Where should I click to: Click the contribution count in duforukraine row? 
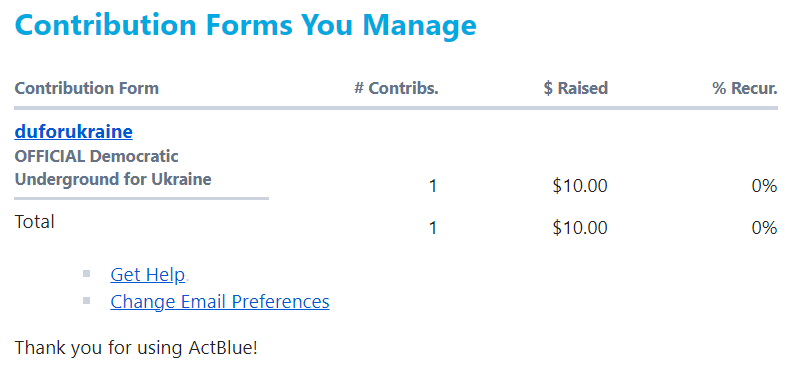[433, 187]
